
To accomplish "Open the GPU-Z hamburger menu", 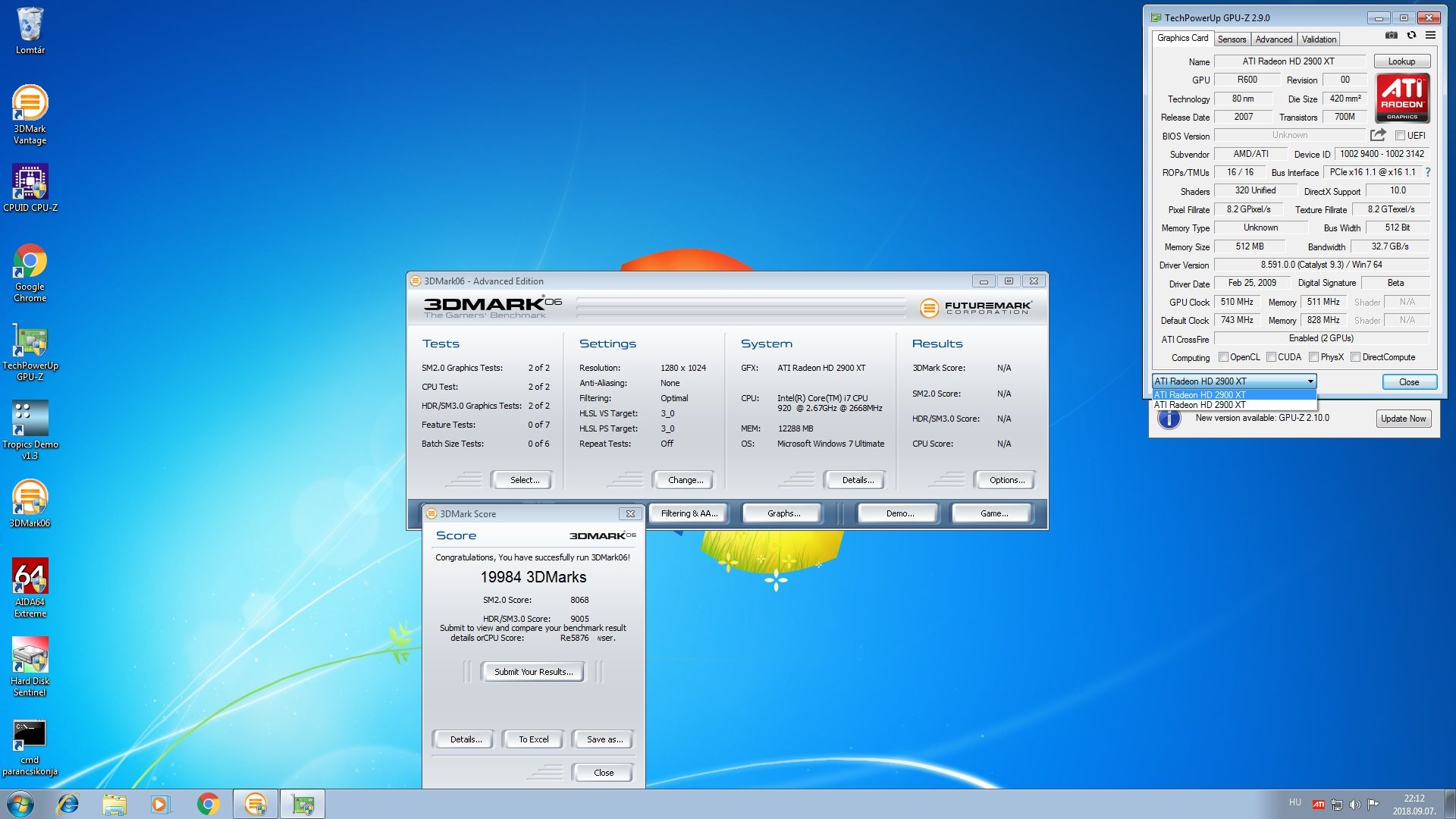I will (x=1430, y=36).
